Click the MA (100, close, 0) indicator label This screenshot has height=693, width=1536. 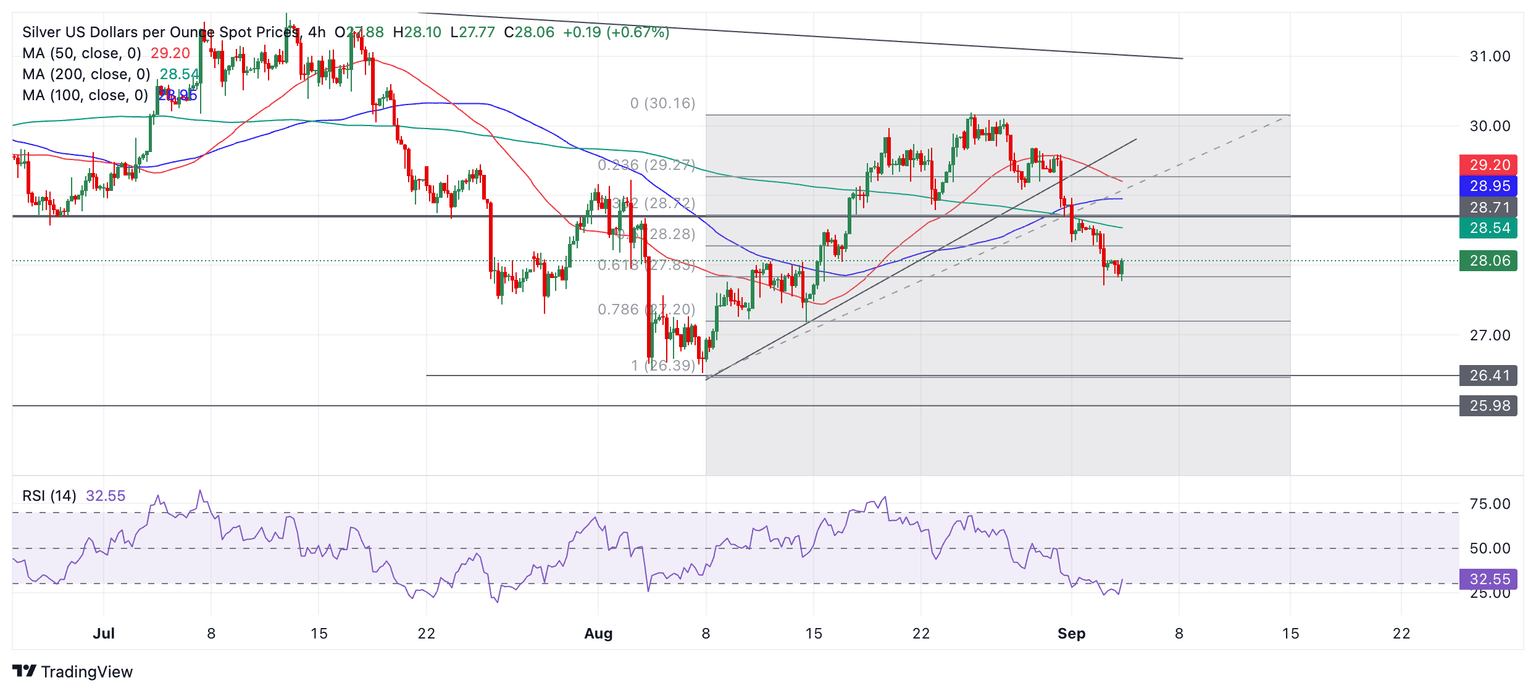pyautogui.click(x=86, y=96)
